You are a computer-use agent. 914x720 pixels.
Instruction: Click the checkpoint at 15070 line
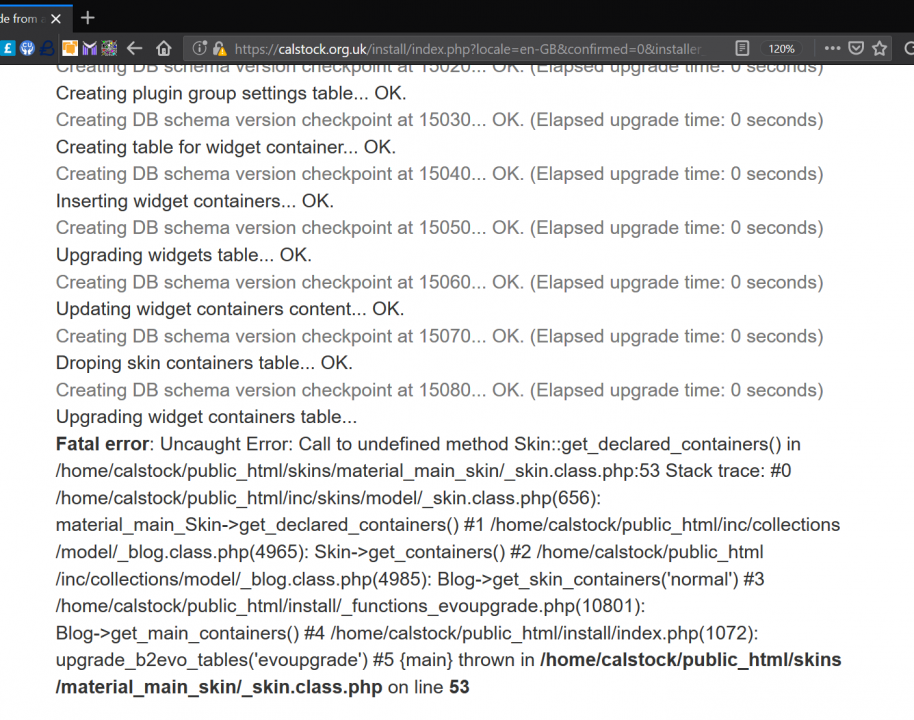point(440,336)
